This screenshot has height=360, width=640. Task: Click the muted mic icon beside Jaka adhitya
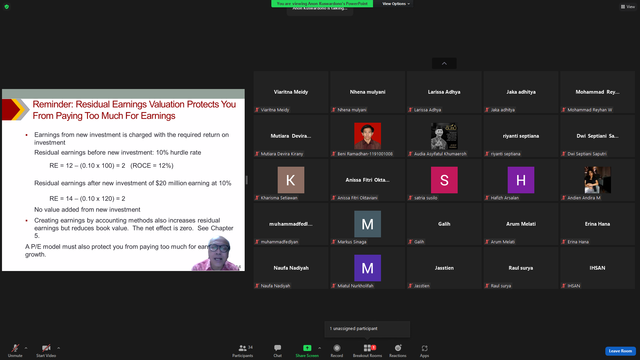coord(487,110)
